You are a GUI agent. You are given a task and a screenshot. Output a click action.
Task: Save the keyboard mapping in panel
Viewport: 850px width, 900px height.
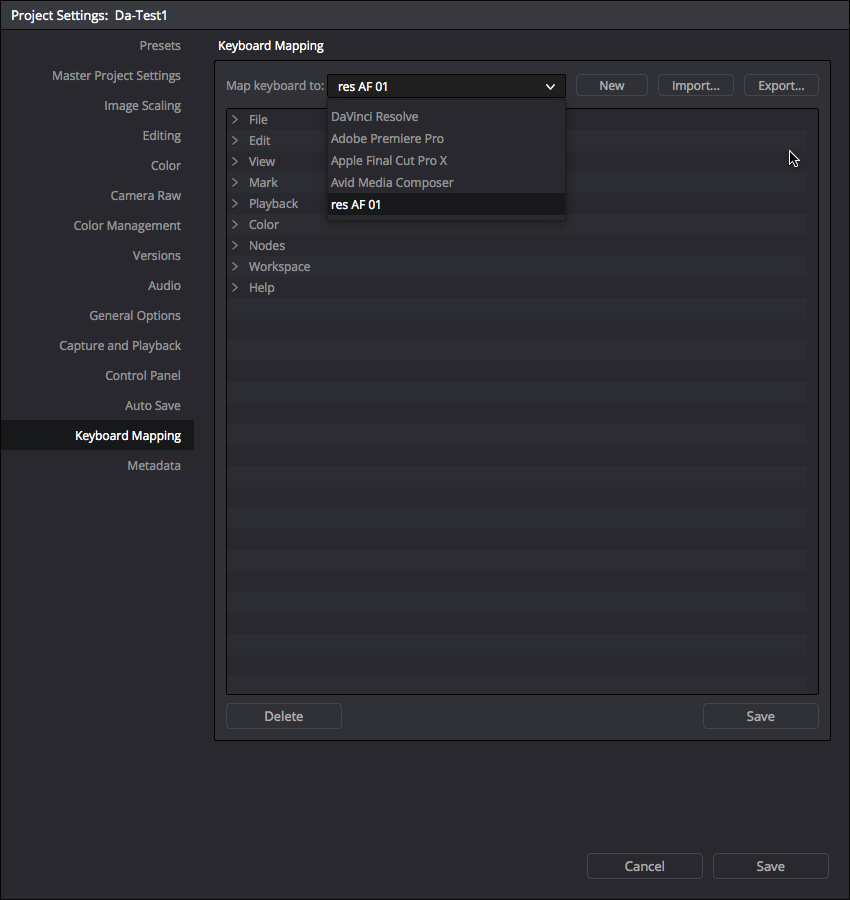coord(760,716)
